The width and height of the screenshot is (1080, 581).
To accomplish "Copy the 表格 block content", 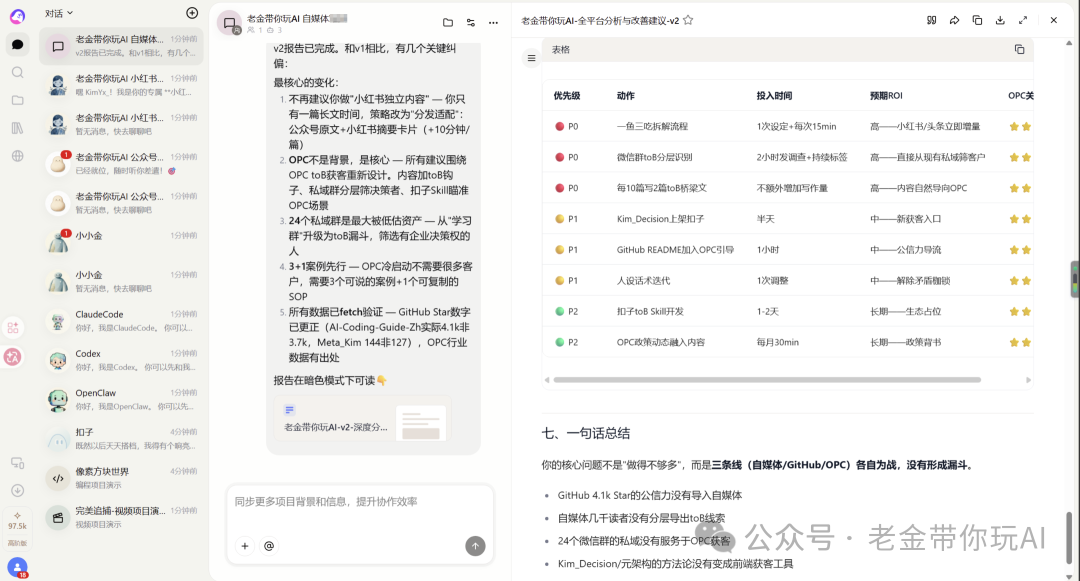I will (1019, 50).
